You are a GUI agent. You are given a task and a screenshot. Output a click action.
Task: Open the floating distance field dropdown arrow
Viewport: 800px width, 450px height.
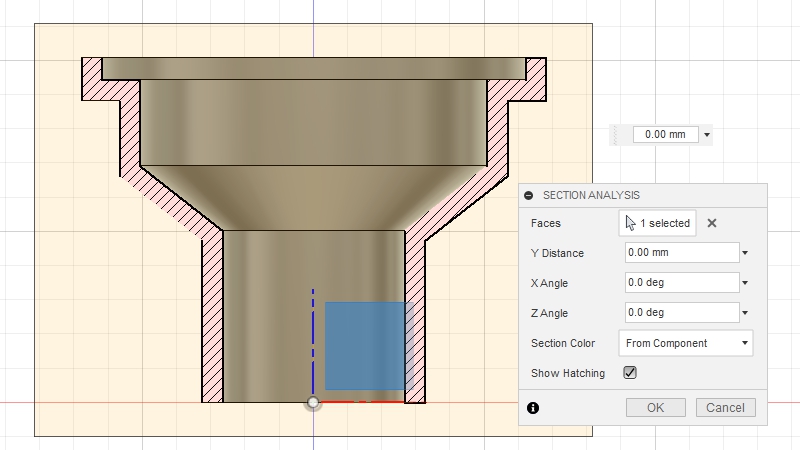point(707,135)
